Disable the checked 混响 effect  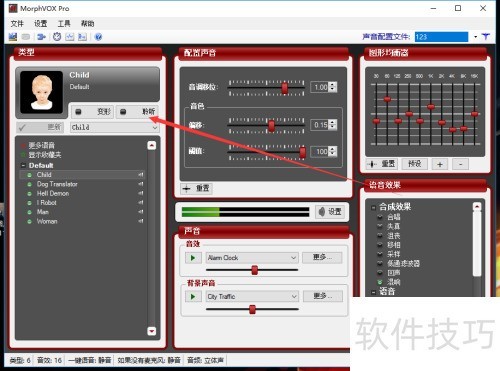tap(380, 282)
